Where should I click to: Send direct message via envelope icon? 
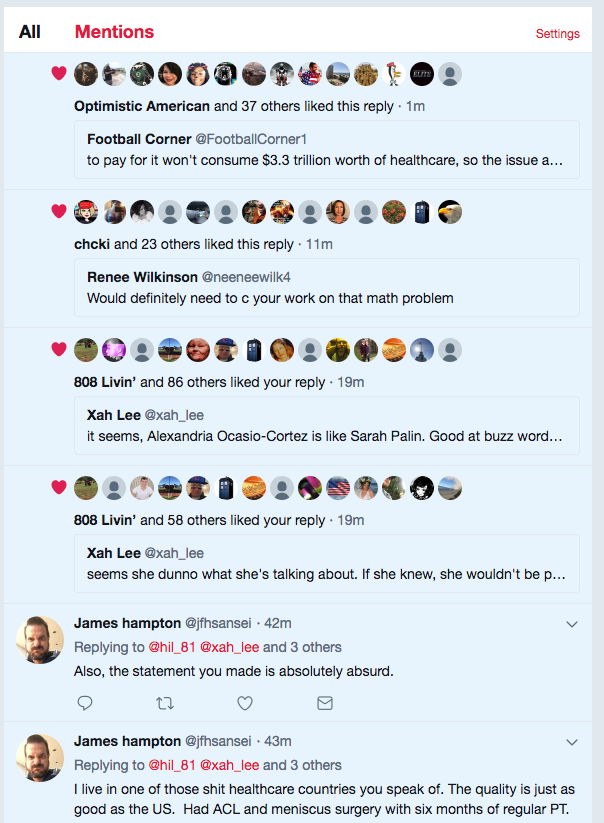(x=325, y=703)
